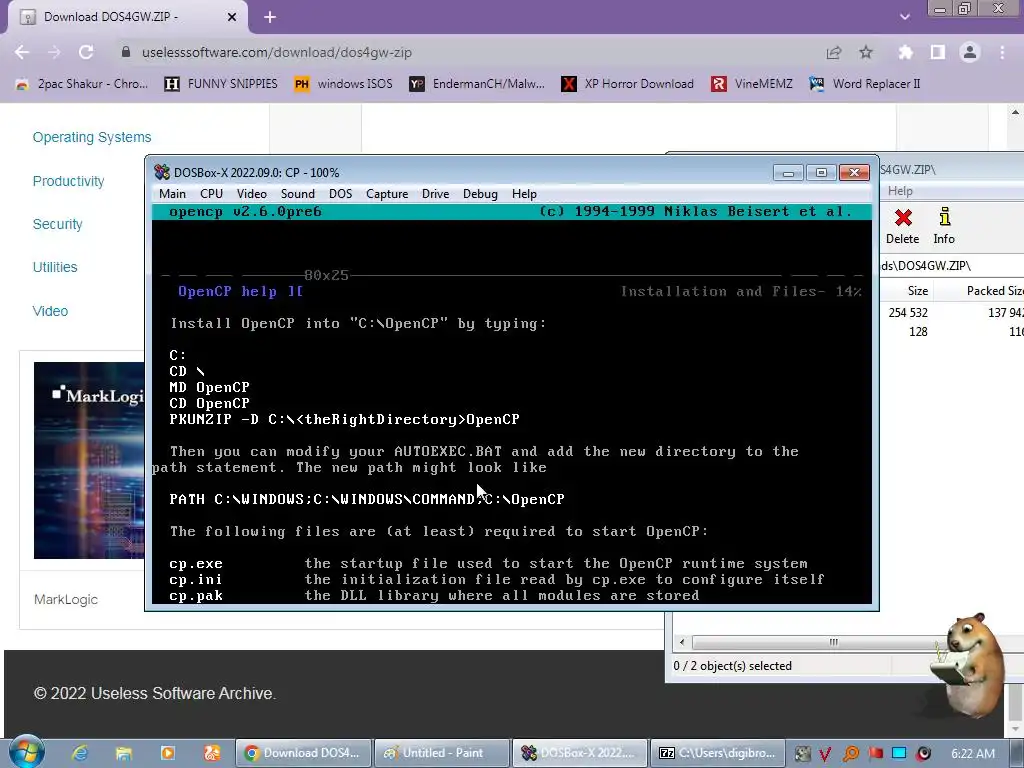Open the EndermanCH/Malw... bookmark
The width and height of the screenshot is (1024, 768).
477,84
